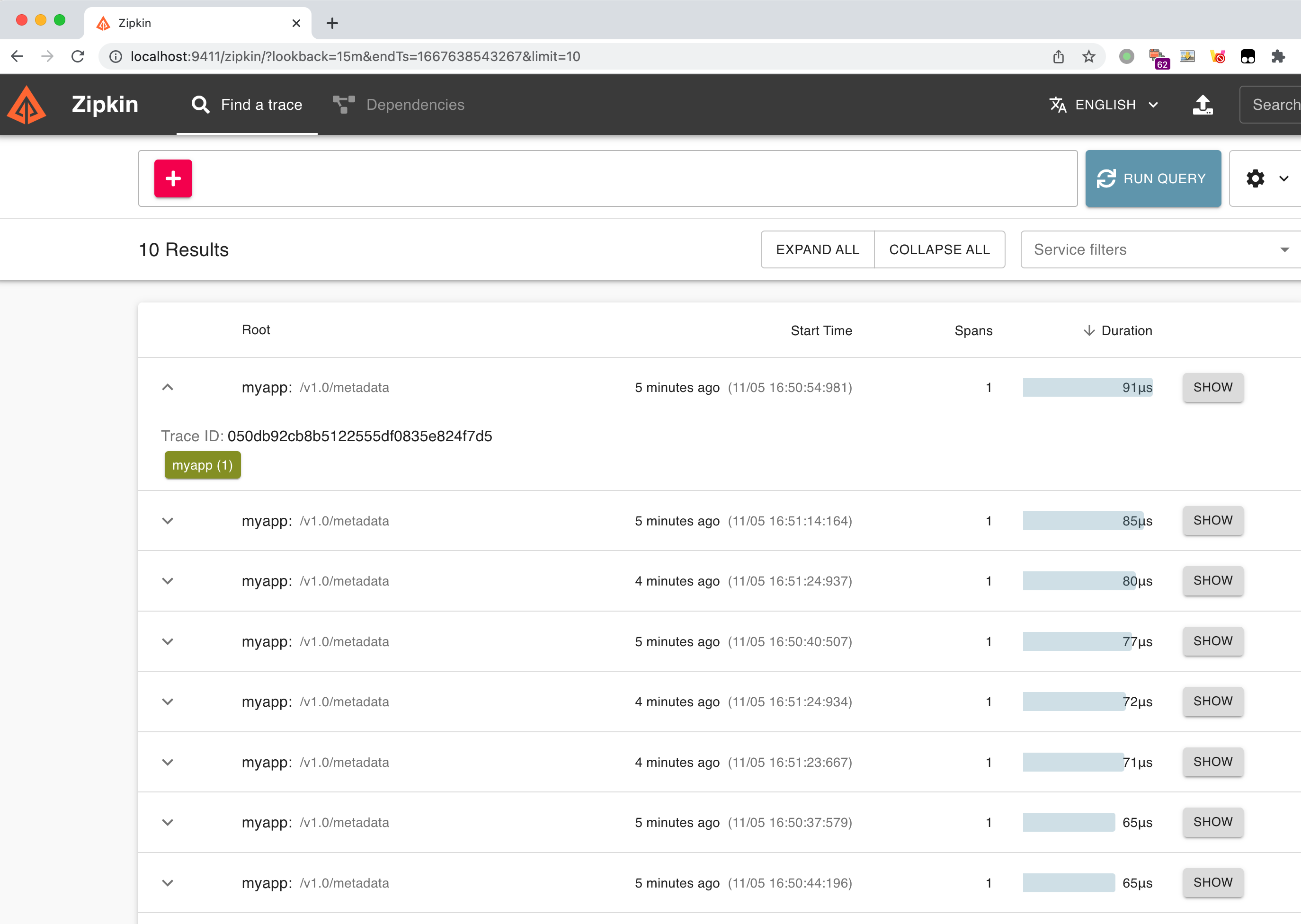Expand the 85µs trace row
This screenshot has height=924, width=1301.
click(x=167, y=521)
